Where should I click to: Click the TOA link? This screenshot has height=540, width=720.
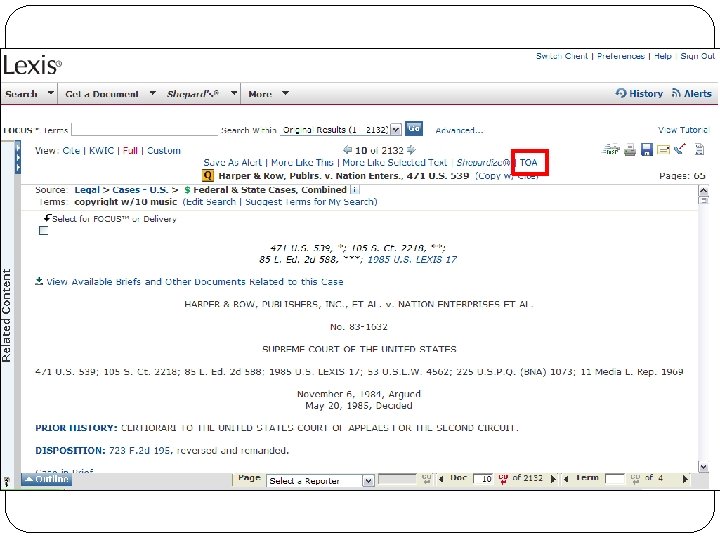529,163
